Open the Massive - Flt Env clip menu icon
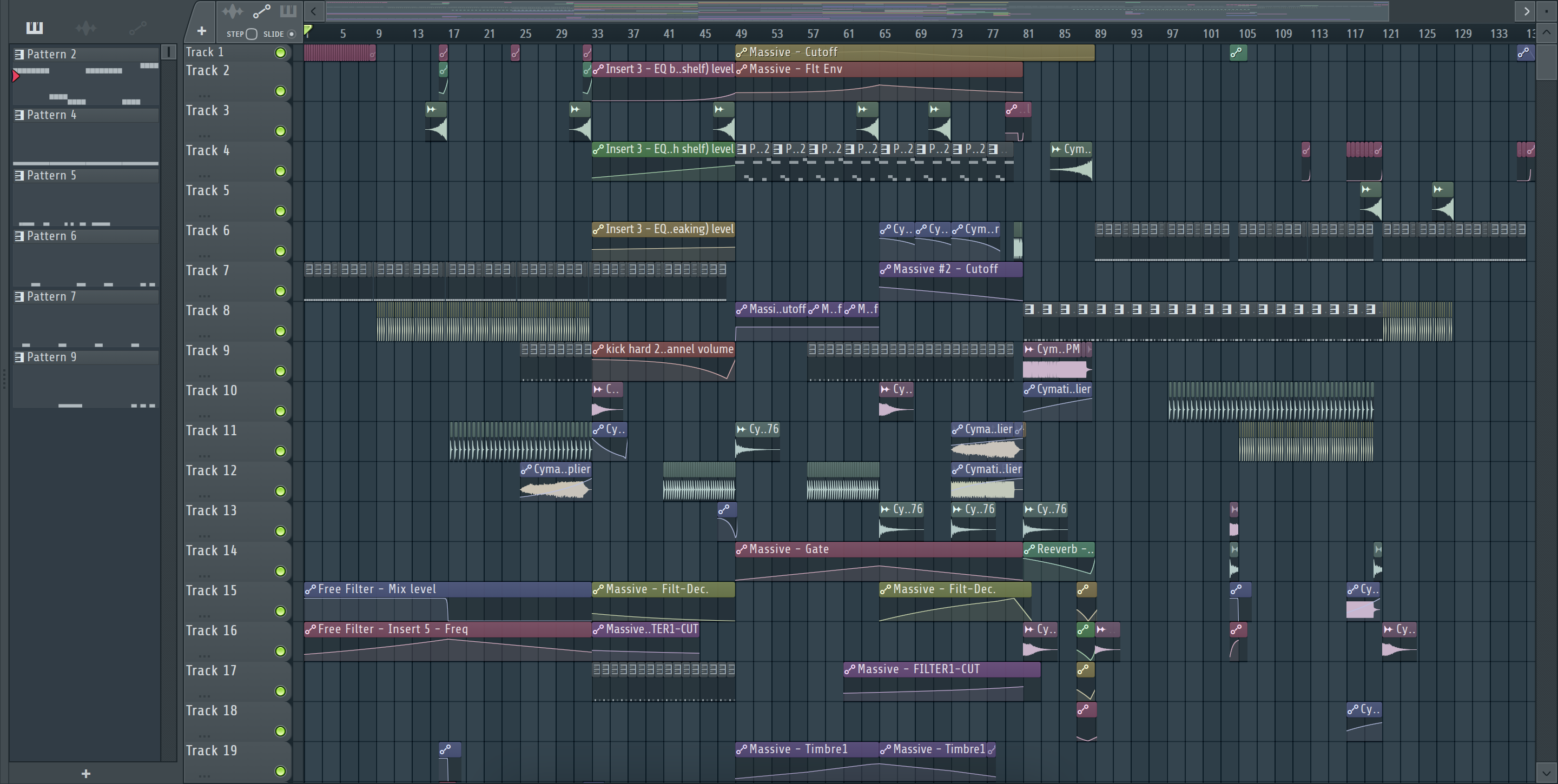Image resolution: width=1558 pixels, height=784 pixels. click(x=742, y=70)
